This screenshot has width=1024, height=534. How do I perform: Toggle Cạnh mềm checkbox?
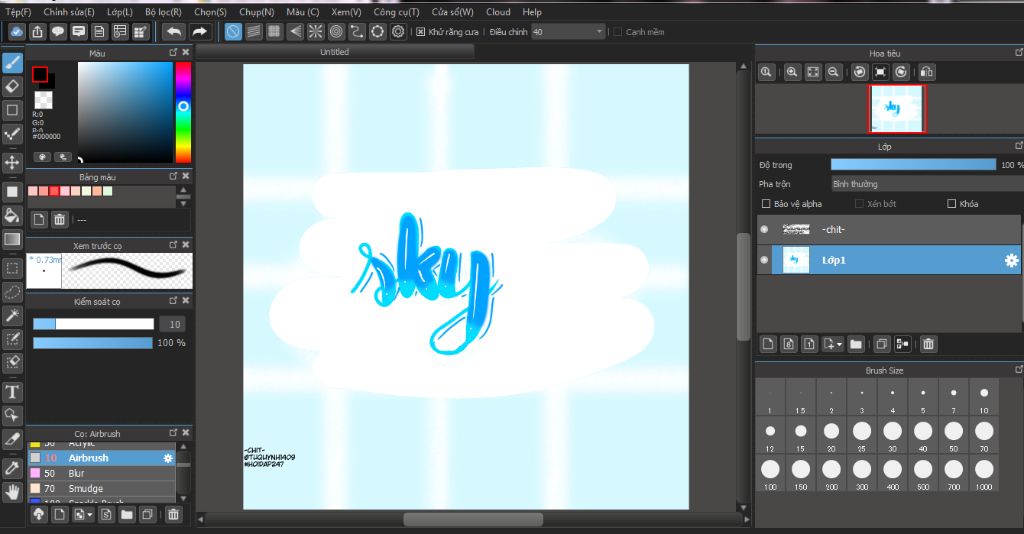[617, 31]
